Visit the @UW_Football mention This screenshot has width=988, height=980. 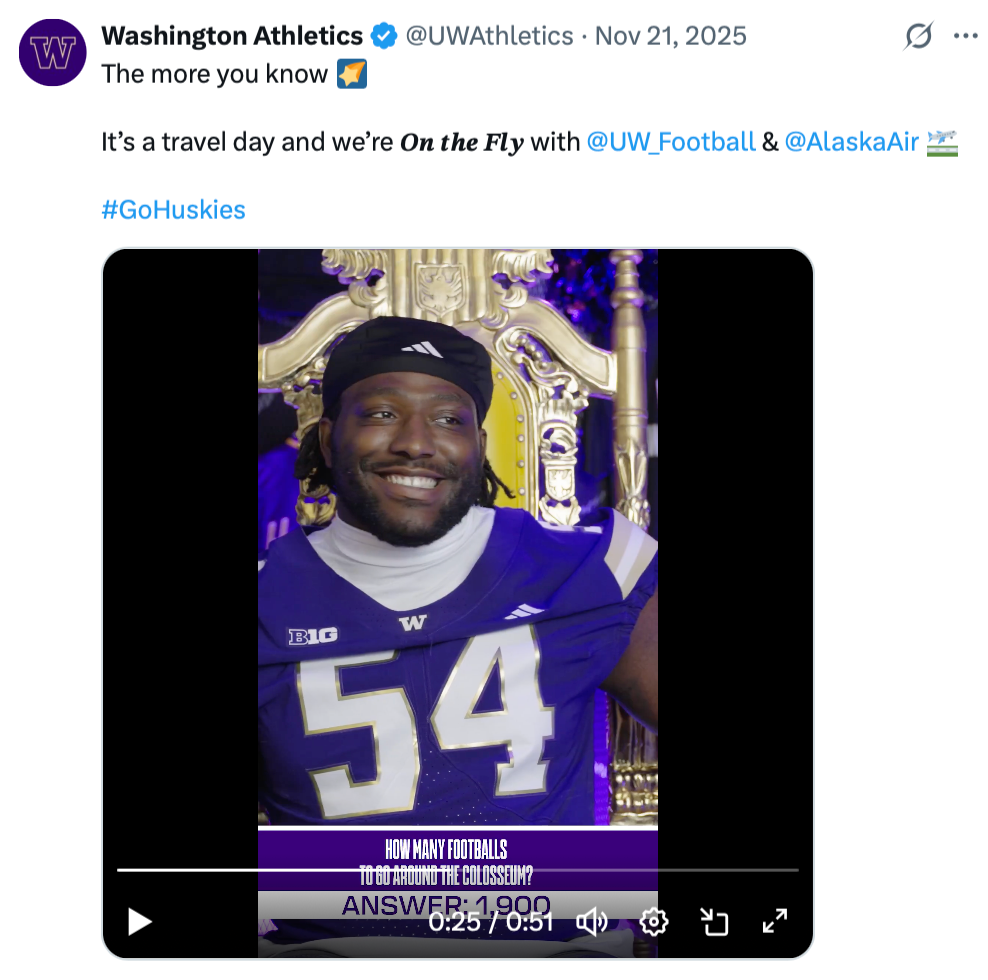click(670, 142)
